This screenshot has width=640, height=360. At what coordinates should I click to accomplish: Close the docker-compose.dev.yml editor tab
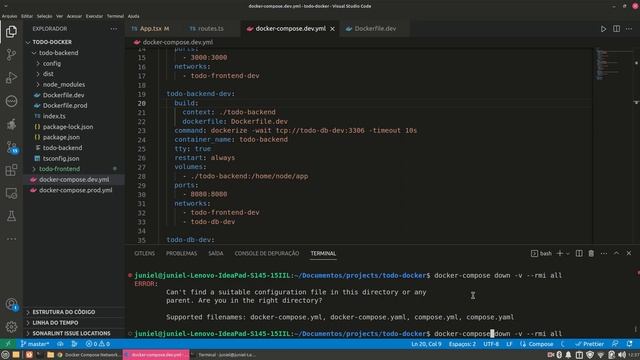click(x=333, y=29)
